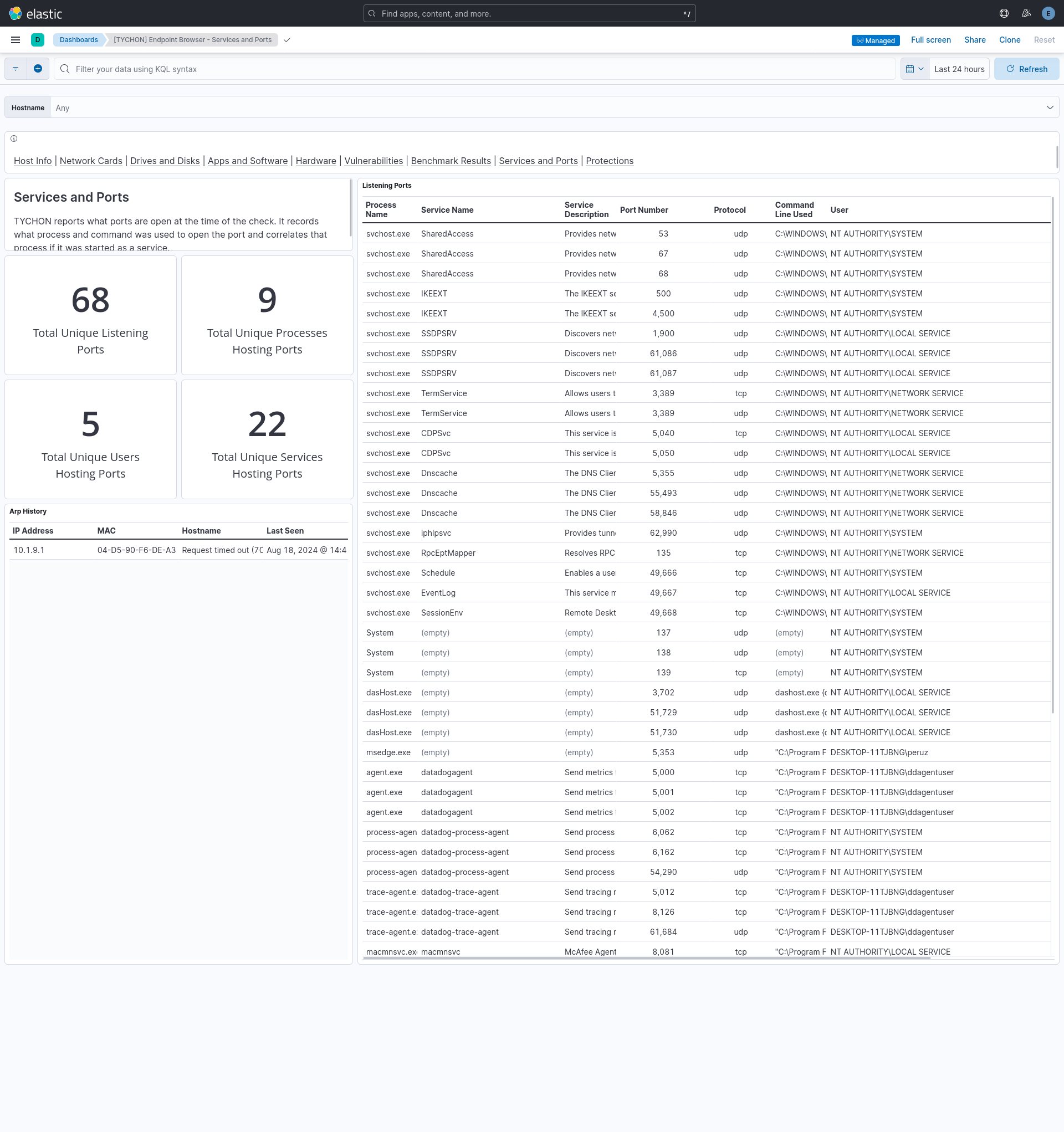Click the Elastic logo home icon
The width and height of the screenshot is (1064, 1132).
(x=16, y=13)
